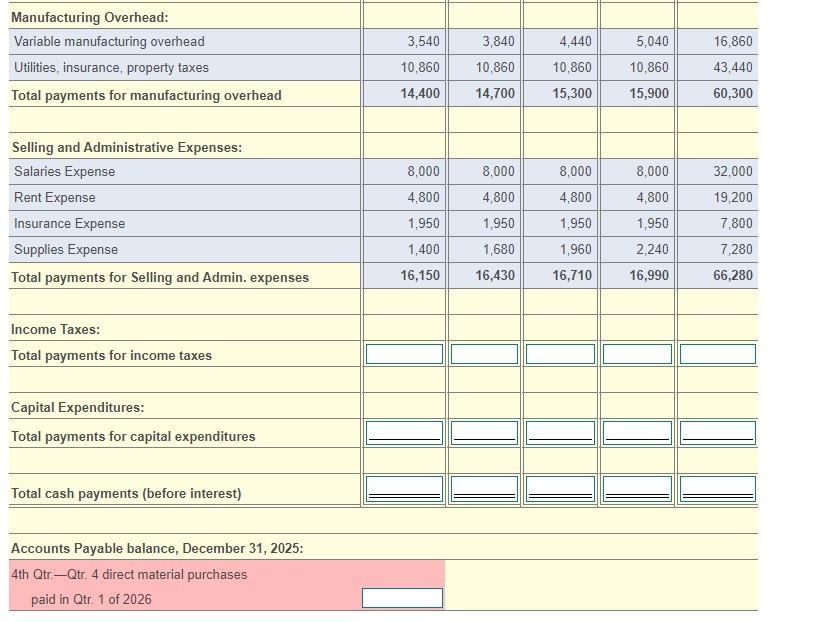The width and height of the screenshot is (826, 622).
Task: Click third quarter income taxes payment field
Action: tap(560, 354)
